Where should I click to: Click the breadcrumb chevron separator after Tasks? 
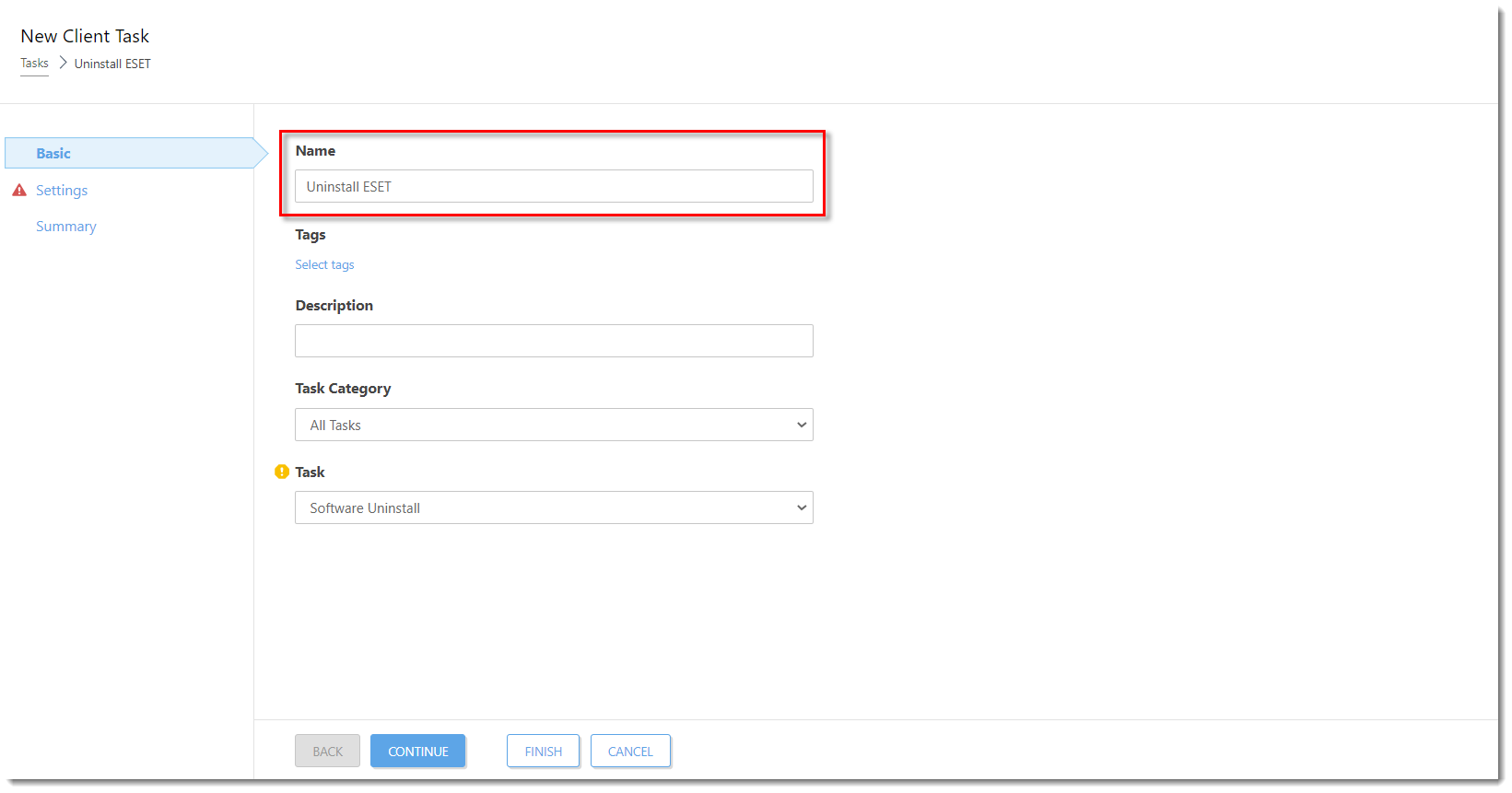click(x=63, y=63)
